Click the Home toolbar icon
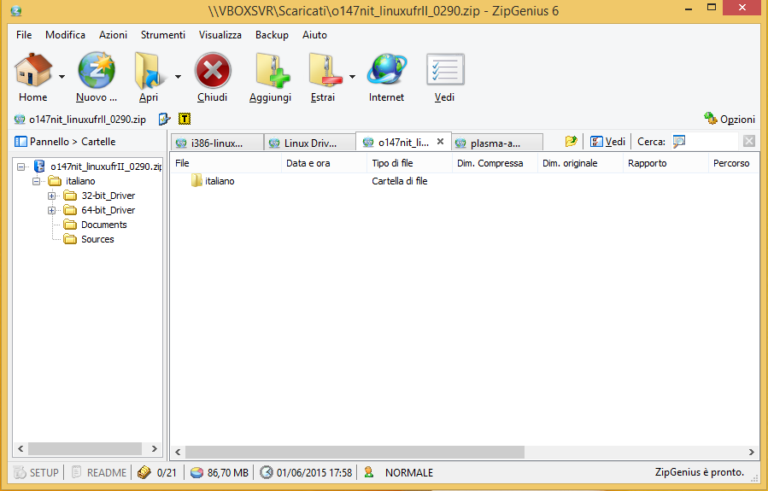The image size is (768, 491). click(32, 72)
